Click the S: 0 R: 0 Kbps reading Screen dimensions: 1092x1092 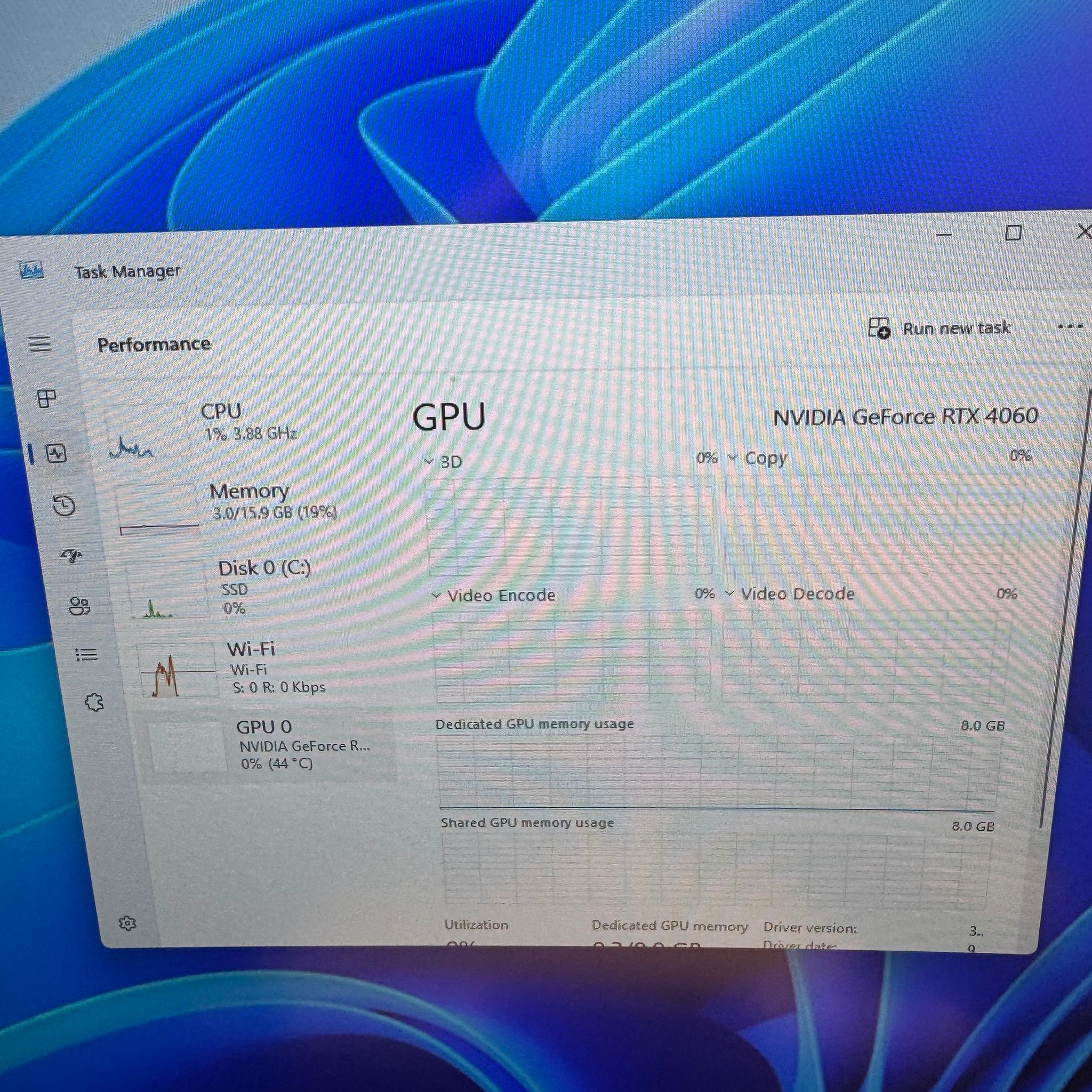[279, 687]
